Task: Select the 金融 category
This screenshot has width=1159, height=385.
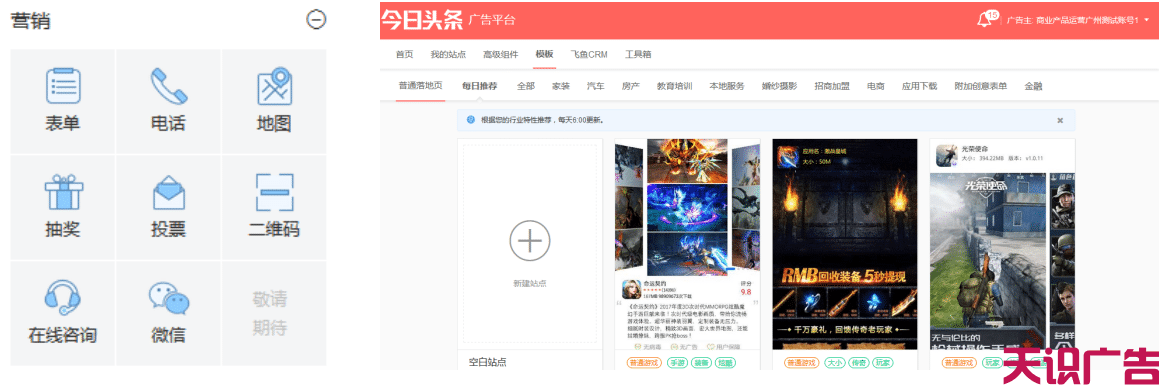Action: [1033, 86]
